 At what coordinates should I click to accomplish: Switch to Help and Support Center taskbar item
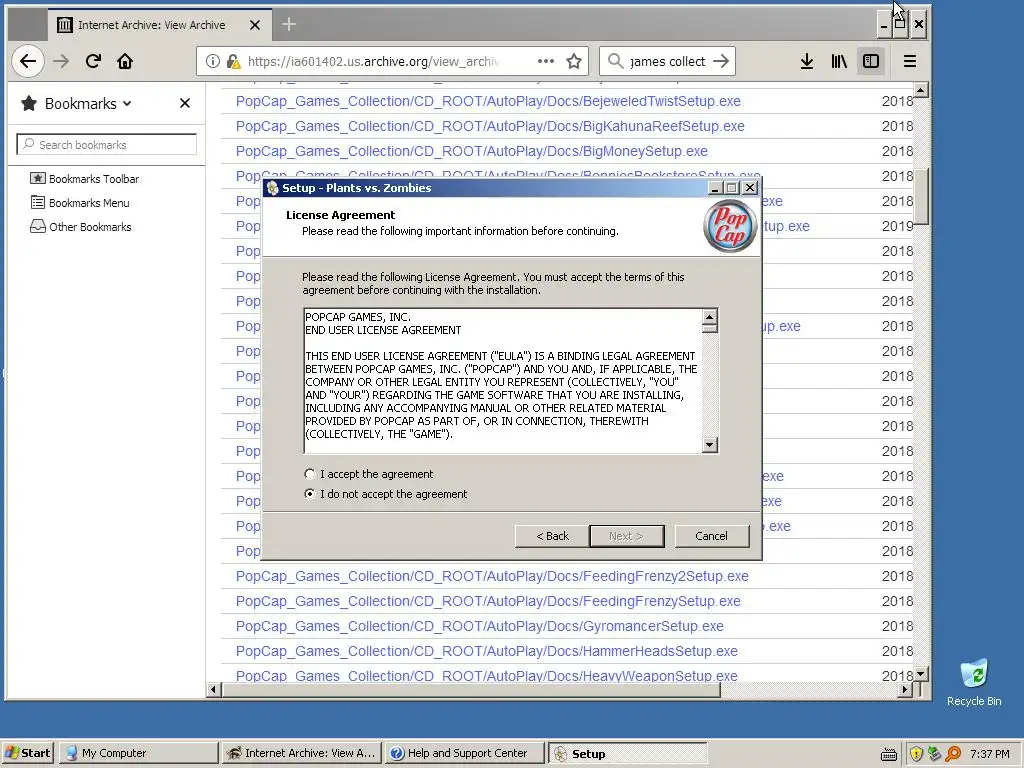click(x=464, y=753)
